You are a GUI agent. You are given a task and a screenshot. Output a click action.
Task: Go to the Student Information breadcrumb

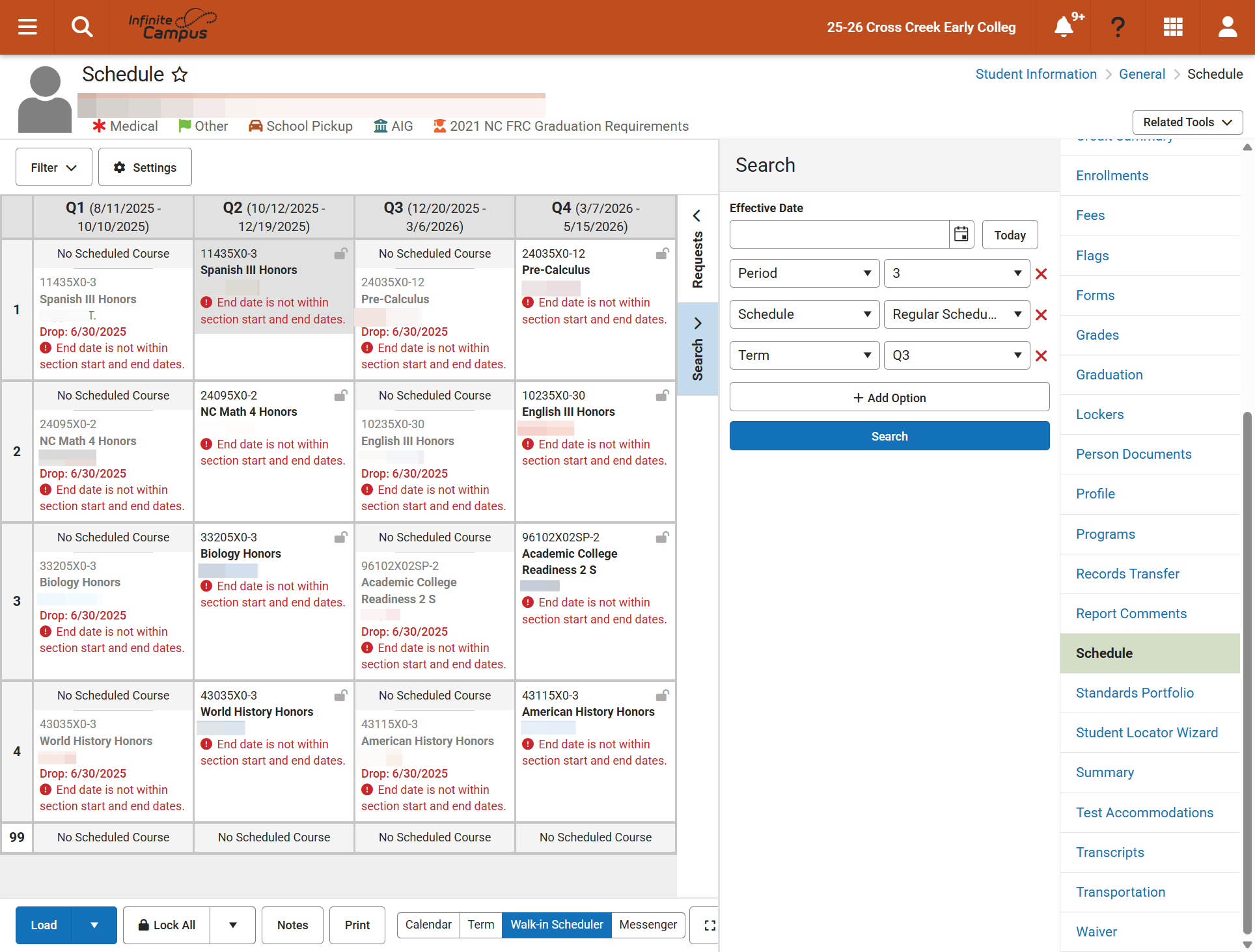click(1036, 74)
